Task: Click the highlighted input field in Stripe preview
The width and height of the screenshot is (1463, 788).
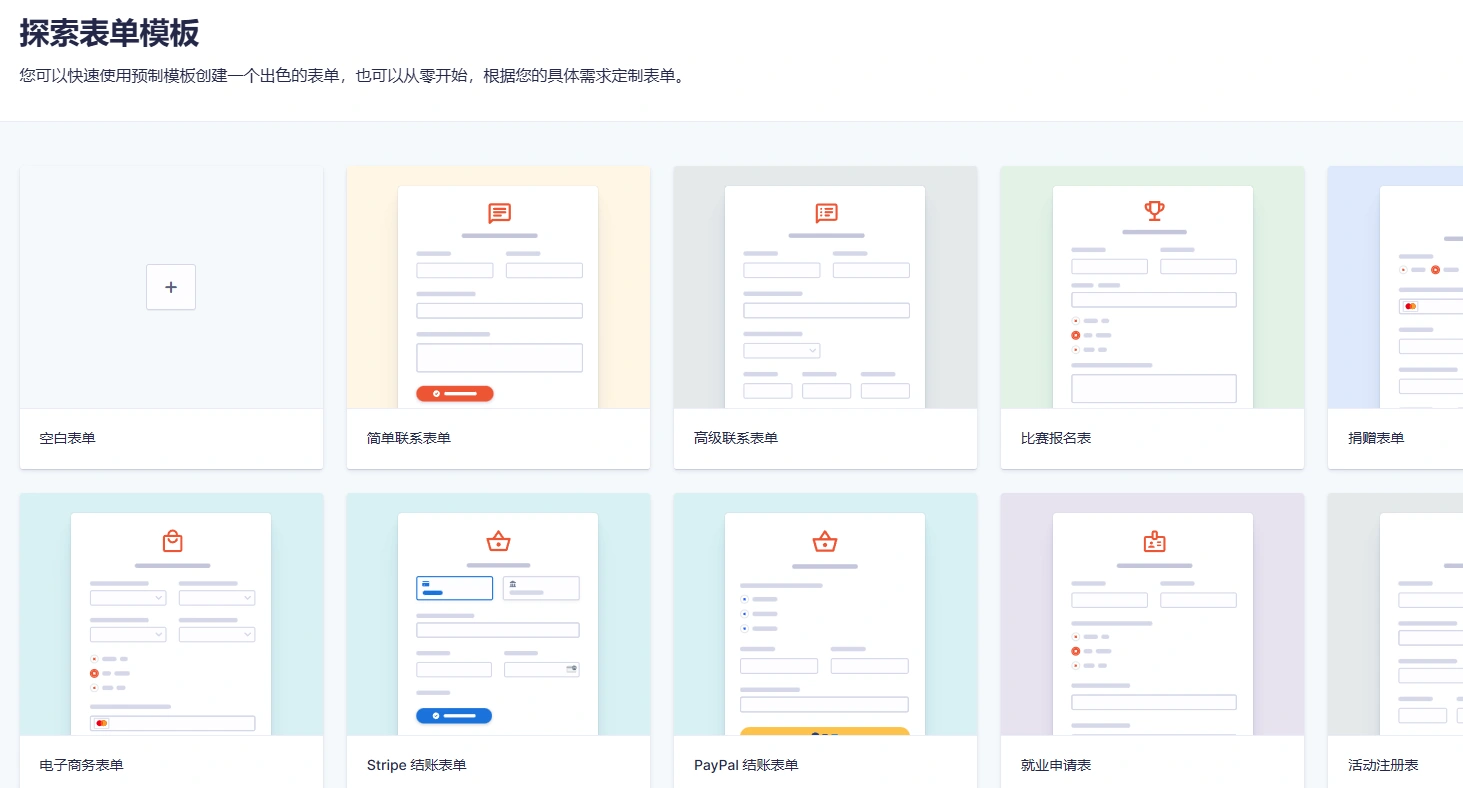Action: 455,588
